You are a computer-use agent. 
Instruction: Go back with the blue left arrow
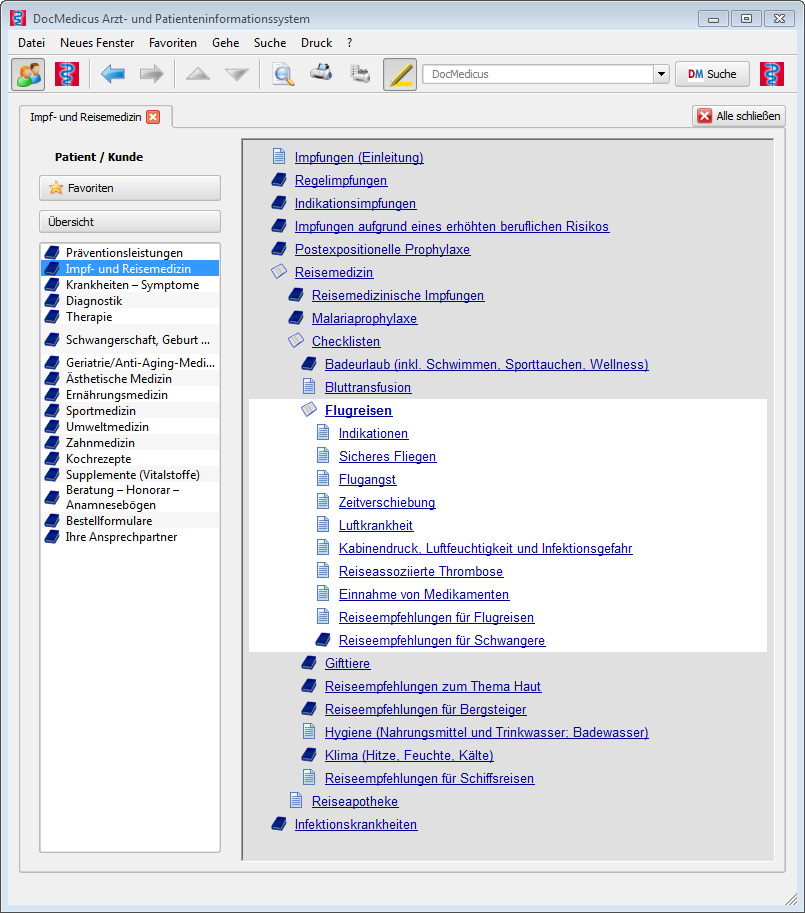[x=112, y=74]
